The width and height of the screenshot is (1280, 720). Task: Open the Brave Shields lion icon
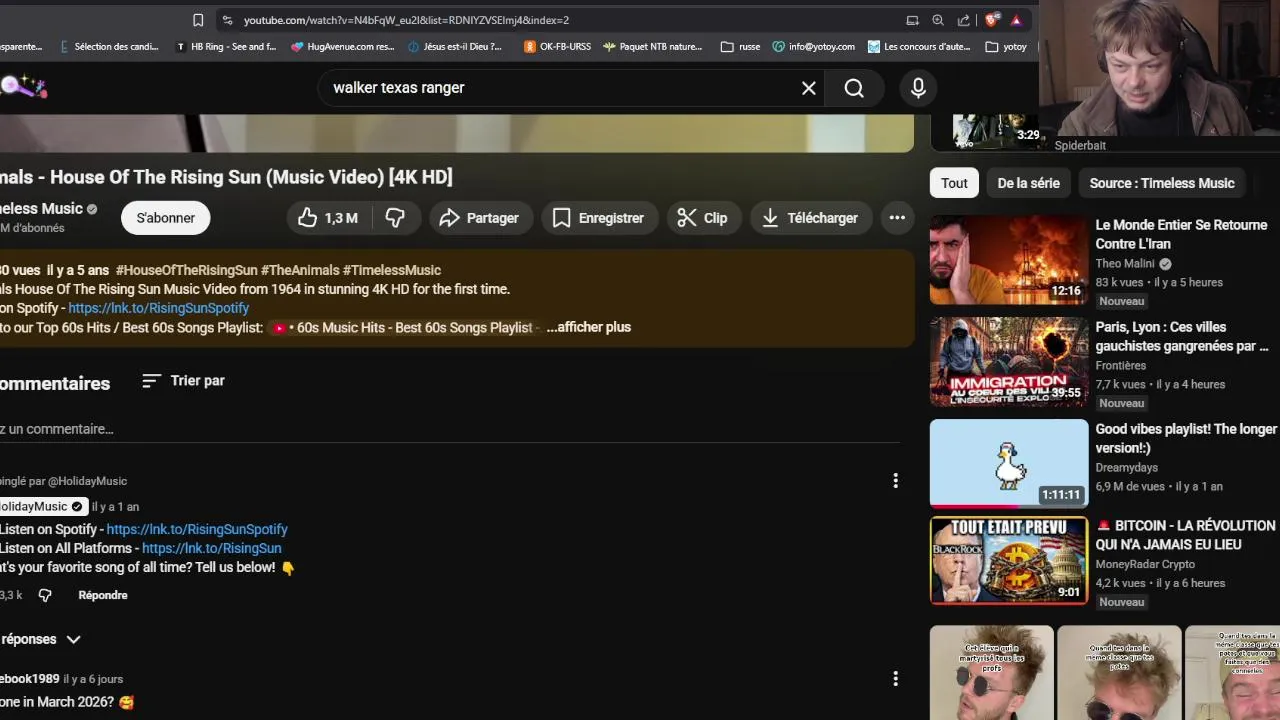992,20
